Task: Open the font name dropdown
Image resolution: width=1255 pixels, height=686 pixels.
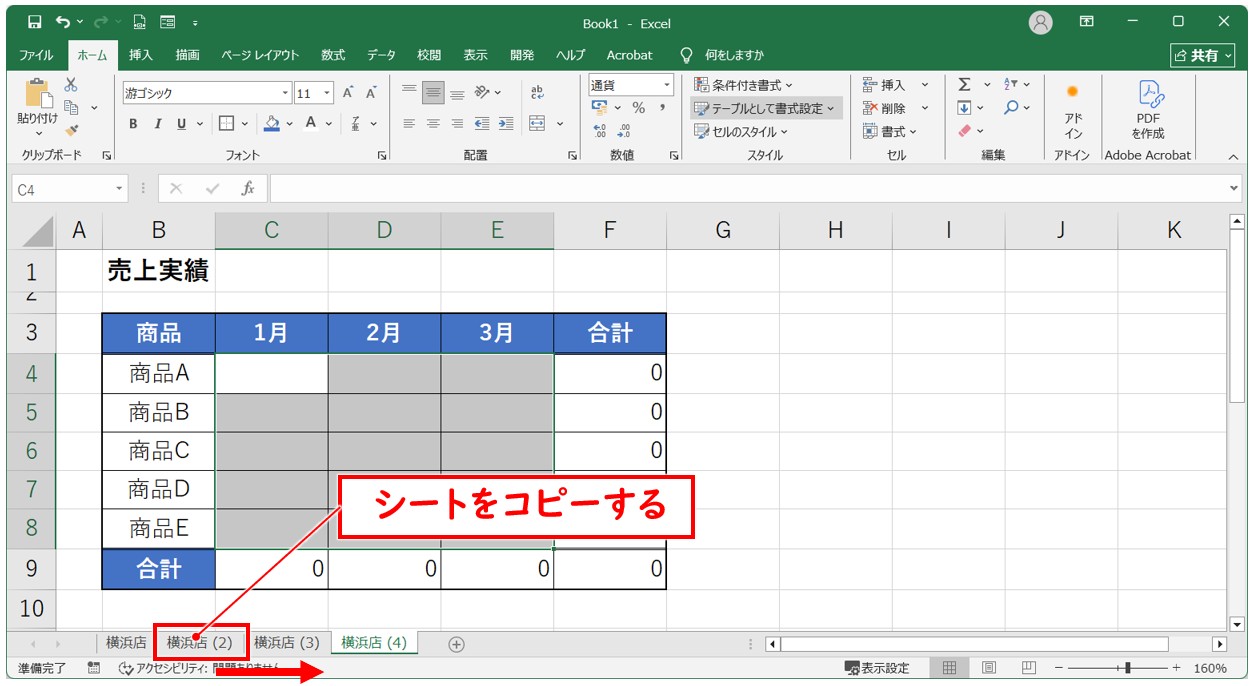Action: [285, 93]
